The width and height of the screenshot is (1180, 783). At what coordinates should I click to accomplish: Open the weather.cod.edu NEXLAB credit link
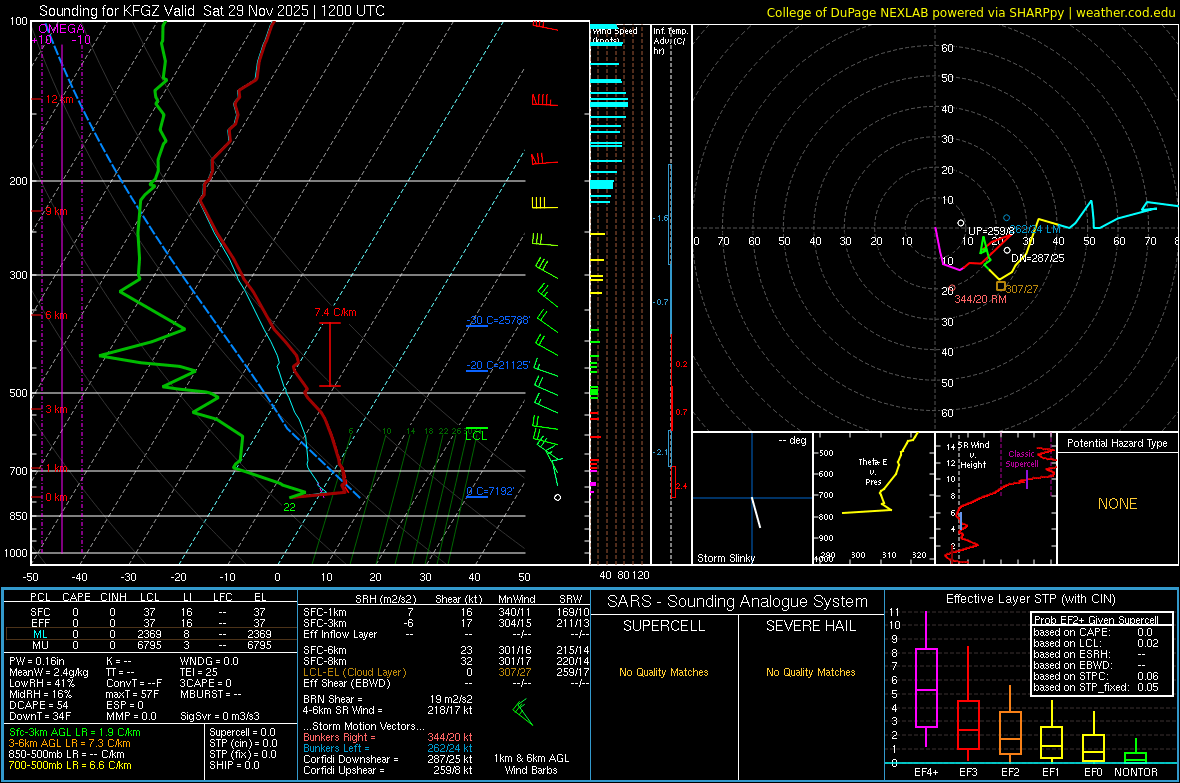pyautogui.click(x=970, y=12)
